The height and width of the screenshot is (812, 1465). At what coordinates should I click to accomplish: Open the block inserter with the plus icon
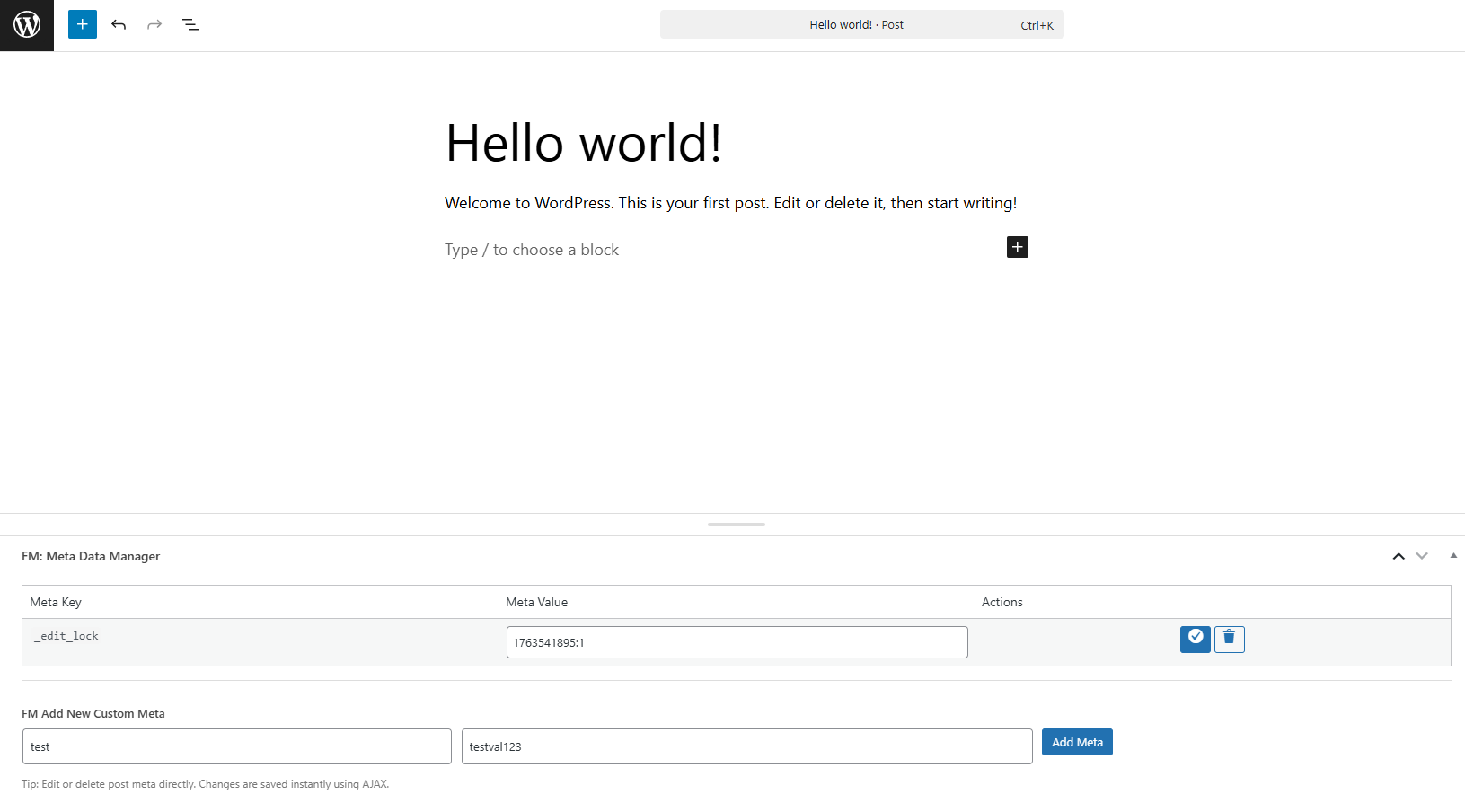point(82,24)
